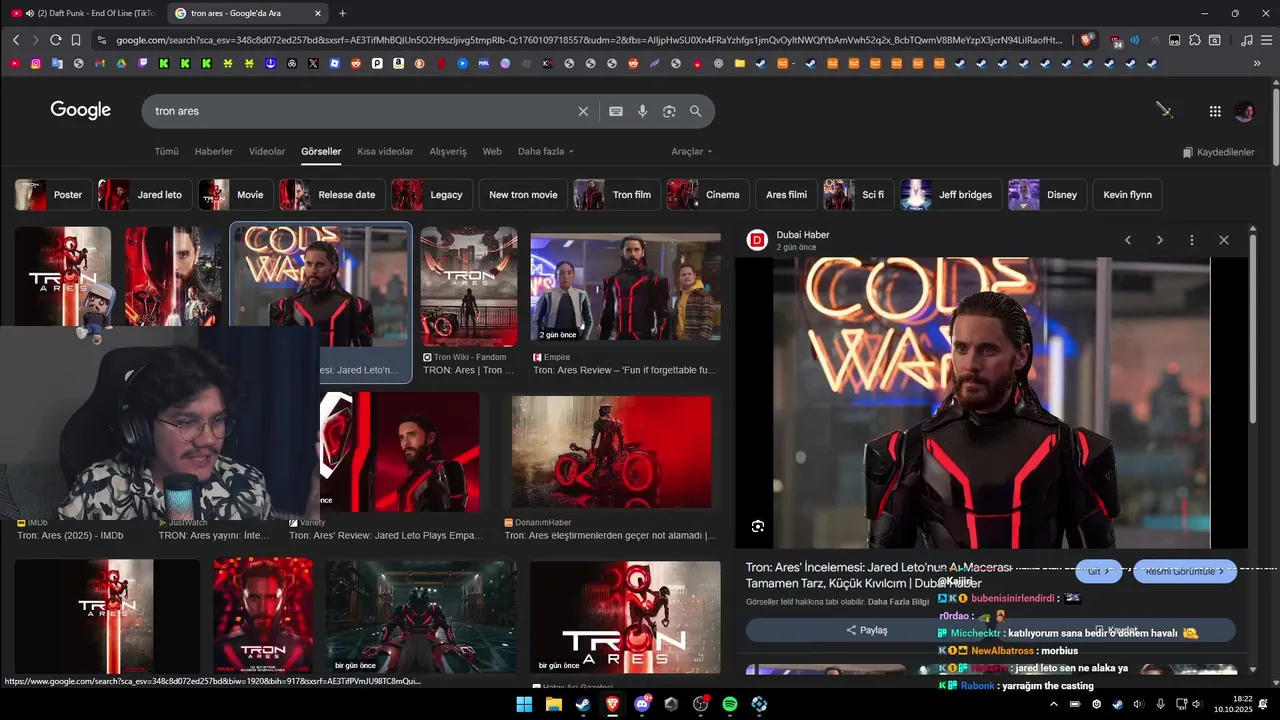The height and width of the screenshot is (720, 1280).
Task: Open the Brave main hamburger menu
Action: tap(1266, 40)
